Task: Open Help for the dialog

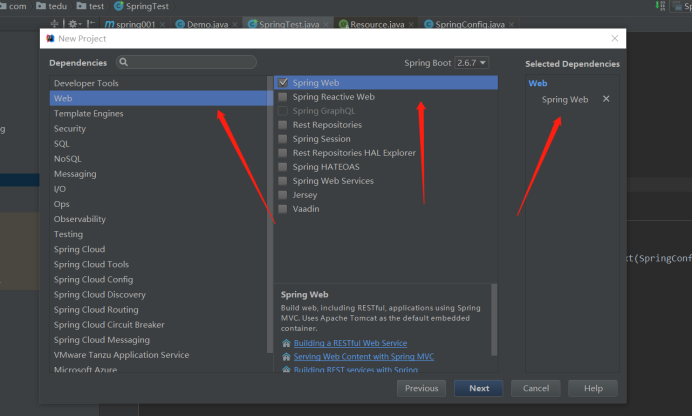Action: [593, 388]
